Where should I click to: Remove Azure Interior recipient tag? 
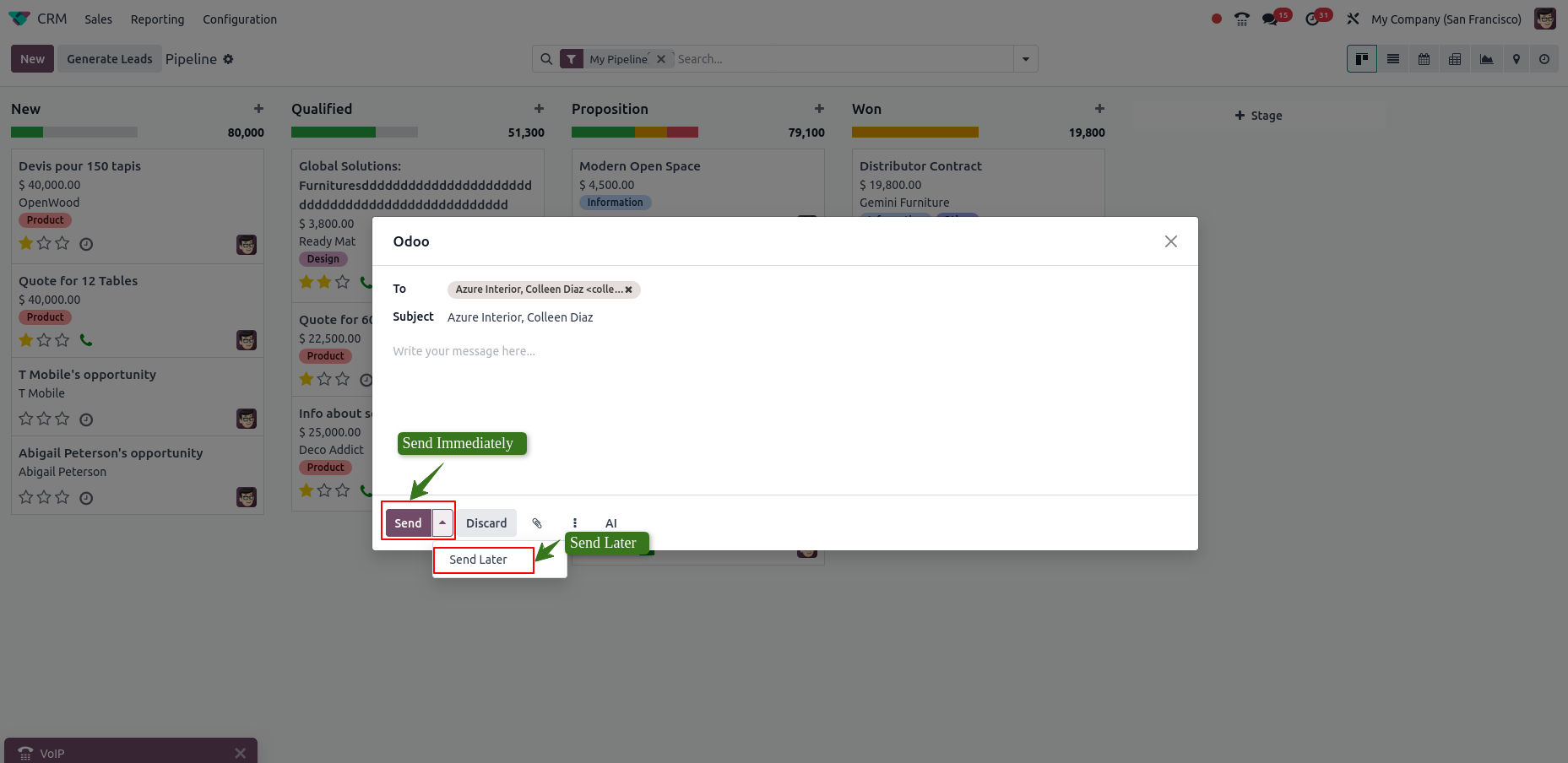coord(628,290)
